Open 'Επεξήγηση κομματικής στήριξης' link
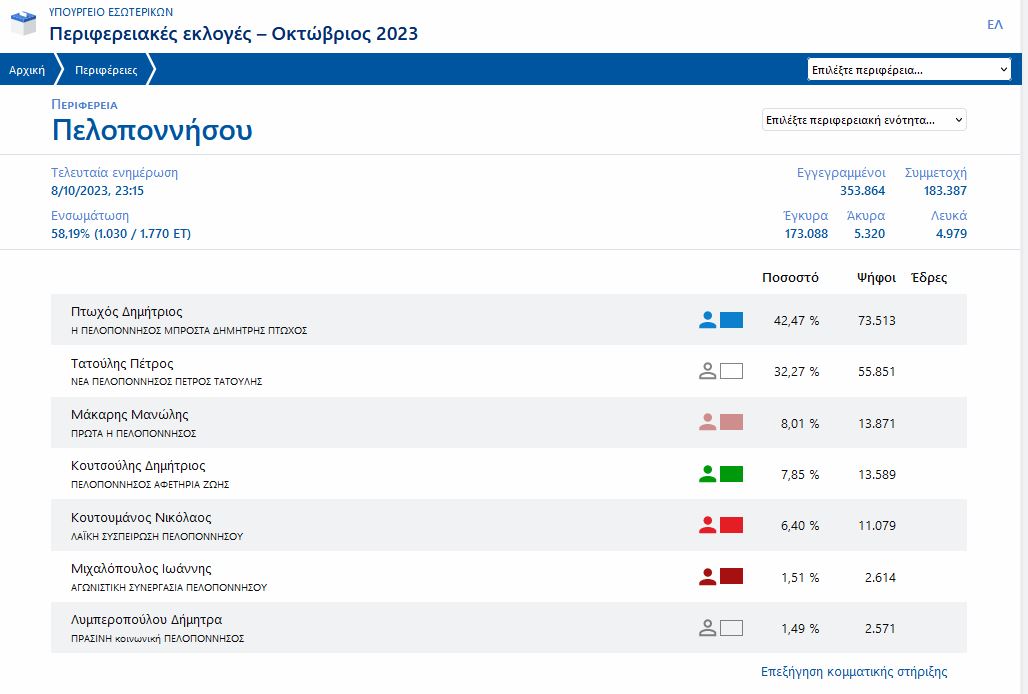 pyautogui.click(x=853, y=672)
